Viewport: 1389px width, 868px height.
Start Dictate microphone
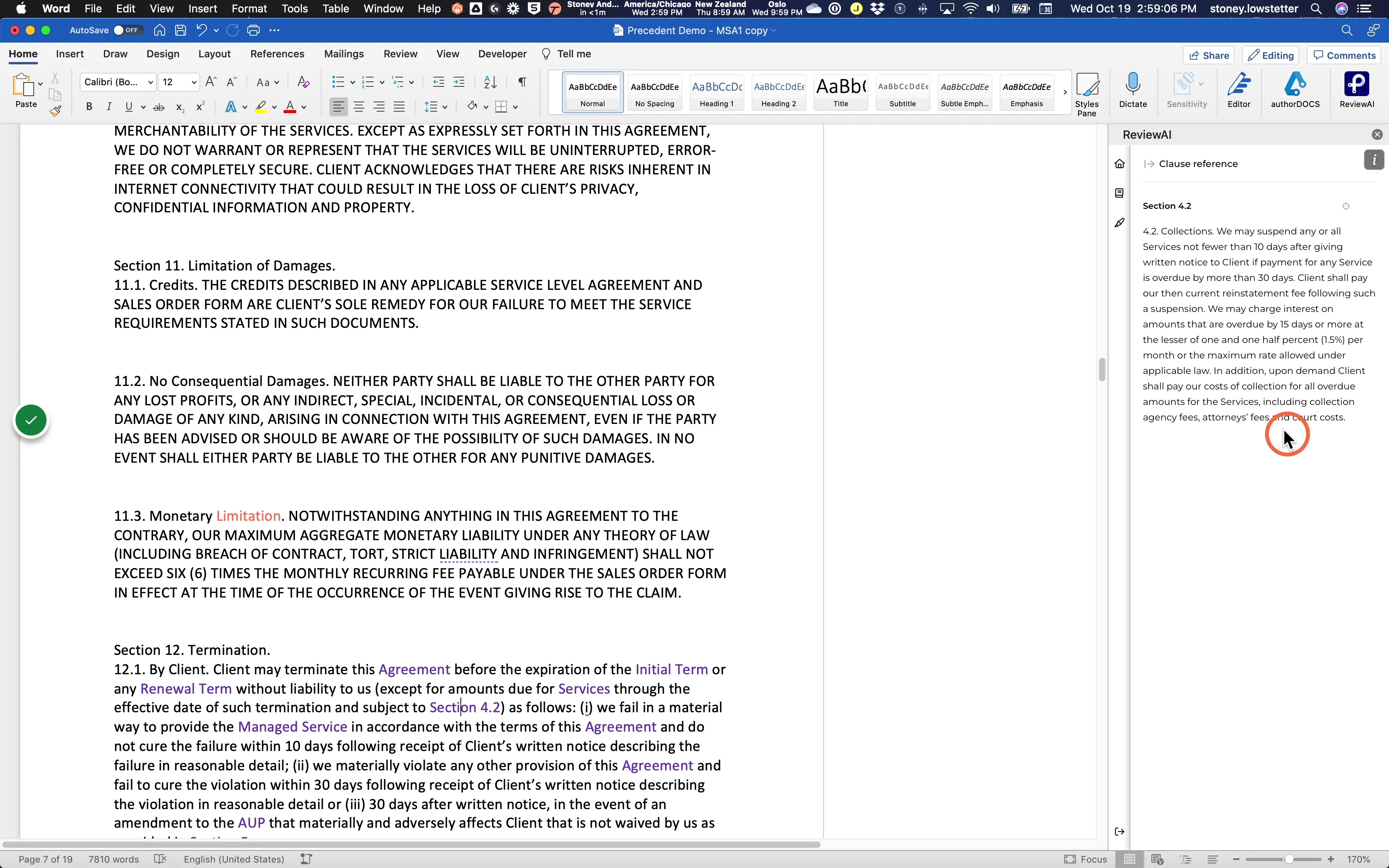[x=1132, y=90]
